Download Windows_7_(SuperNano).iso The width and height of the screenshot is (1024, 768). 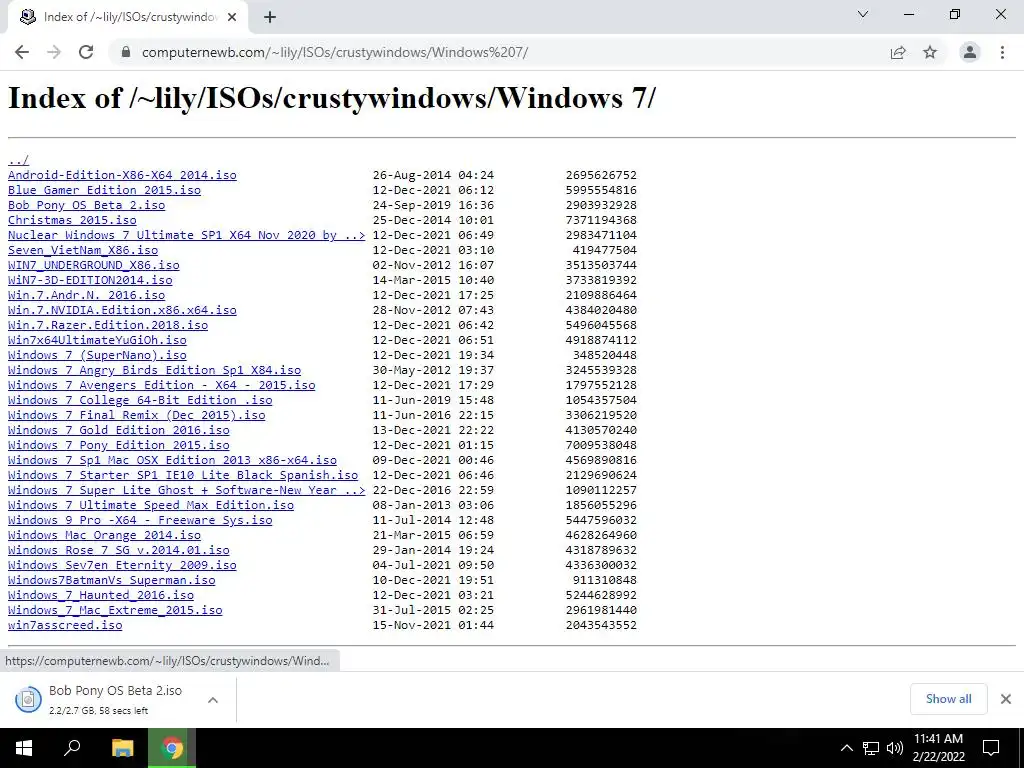pyautogui.click(x=97, y=355)
